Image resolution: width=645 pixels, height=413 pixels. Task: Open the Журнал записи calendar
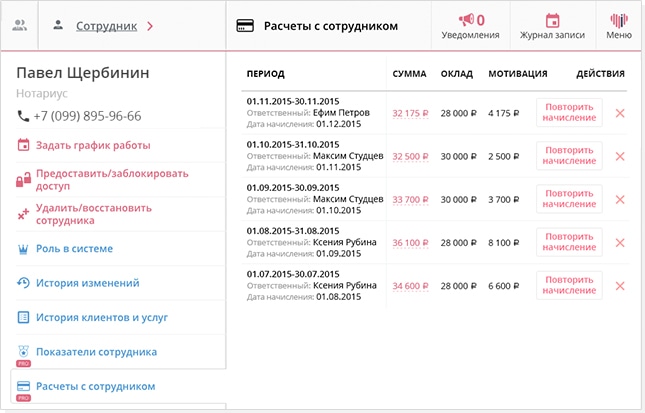point(552,26)
